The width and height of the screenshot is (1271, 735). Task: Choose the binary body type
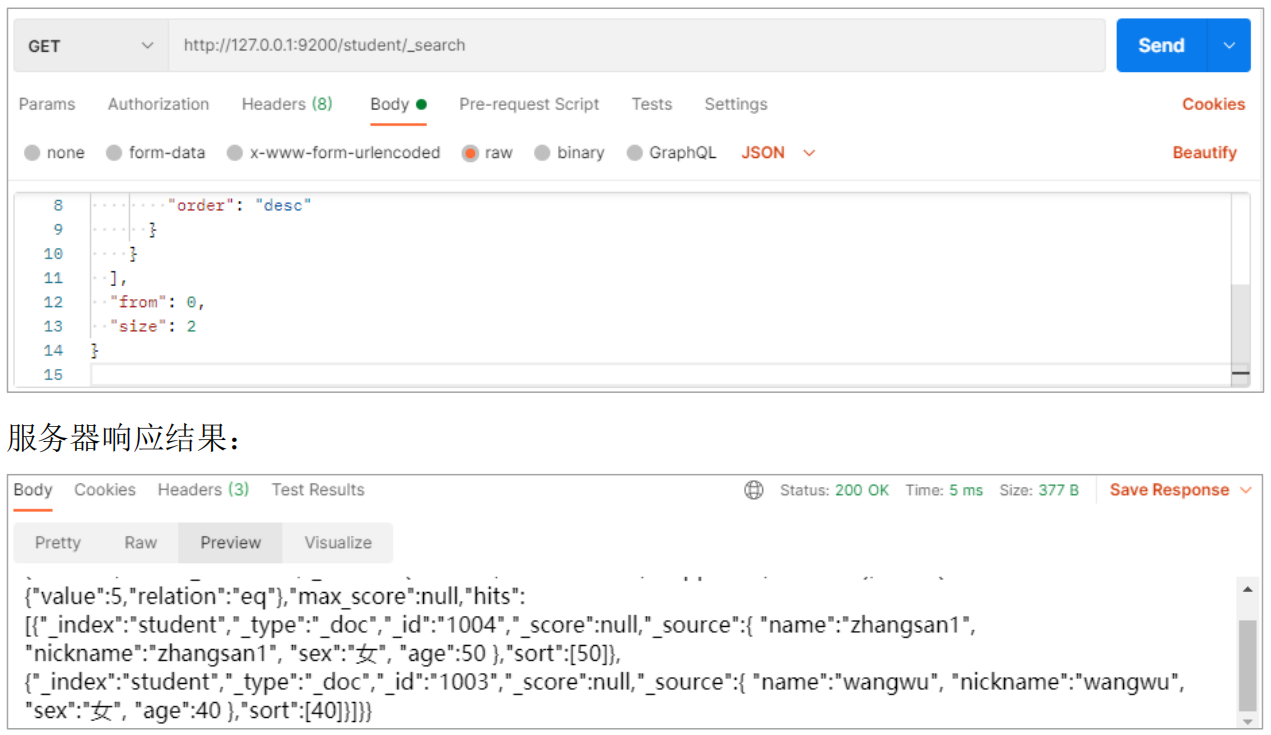click(542, 153)
